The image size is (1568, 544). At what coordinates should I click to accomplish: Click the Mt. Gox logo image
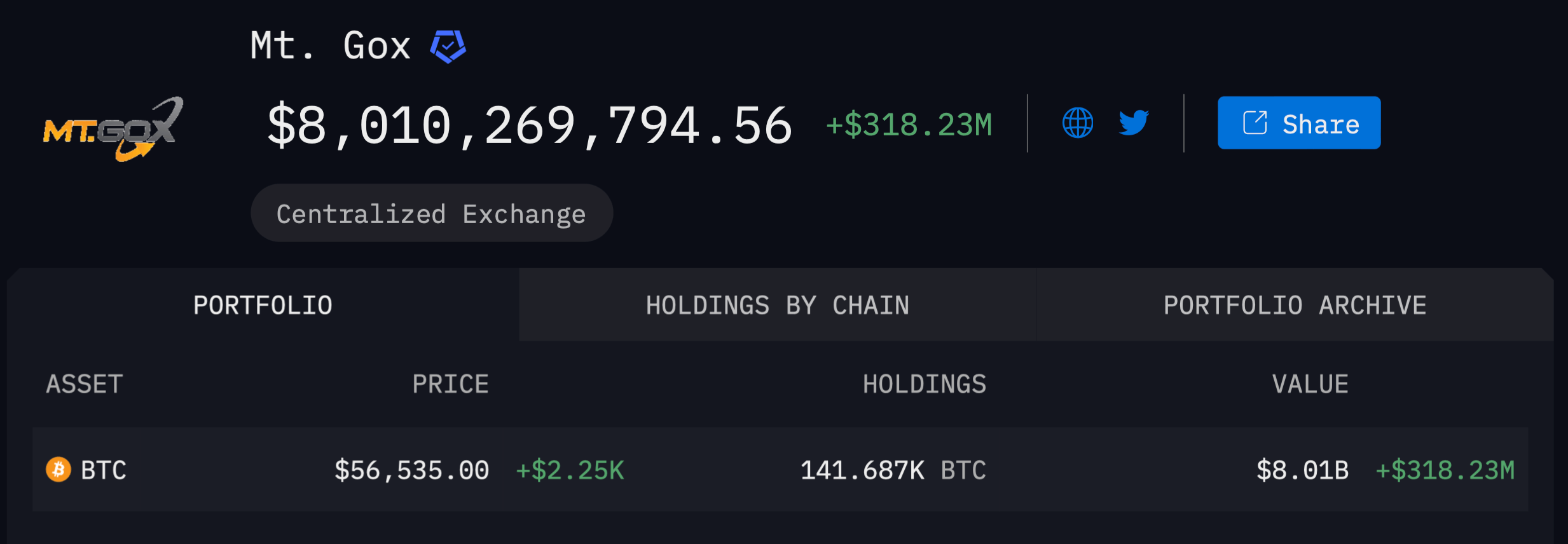(113, 129)
